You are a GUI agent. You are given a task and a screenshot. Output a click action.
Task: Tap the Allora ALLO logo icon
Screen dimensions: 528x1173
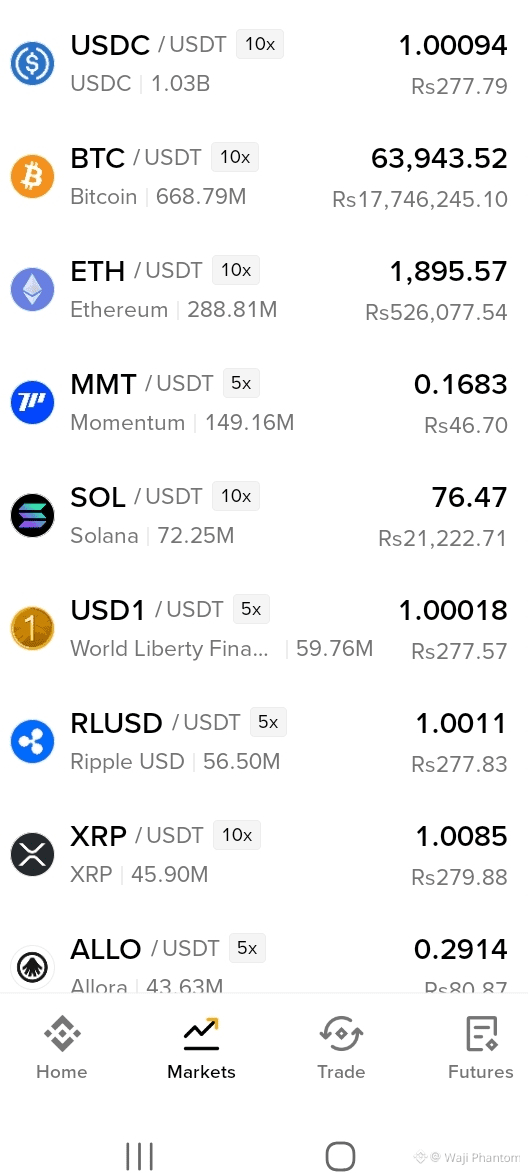(x=32, y=967)
